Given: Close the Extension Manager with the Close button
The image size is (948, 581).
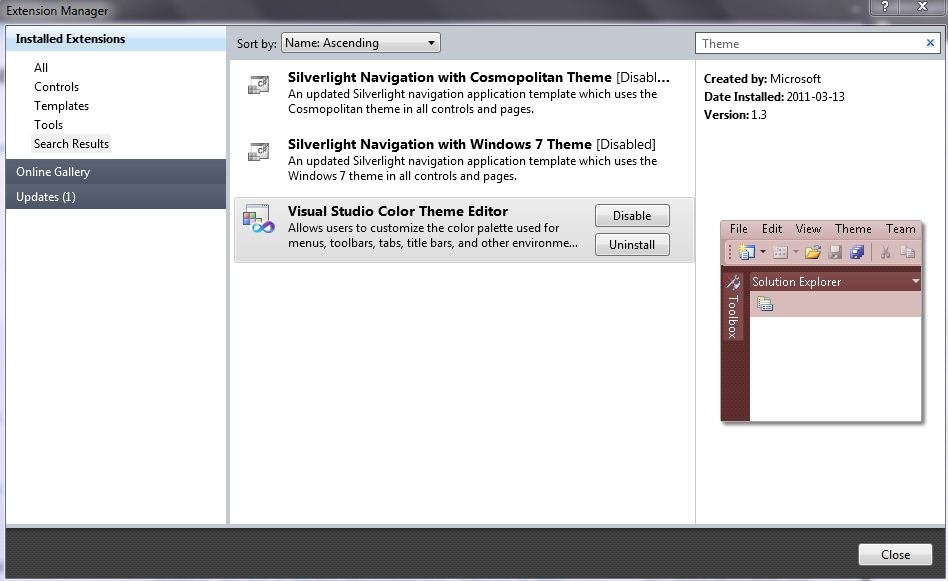Looking at the screenshot, I should point(895,554).
